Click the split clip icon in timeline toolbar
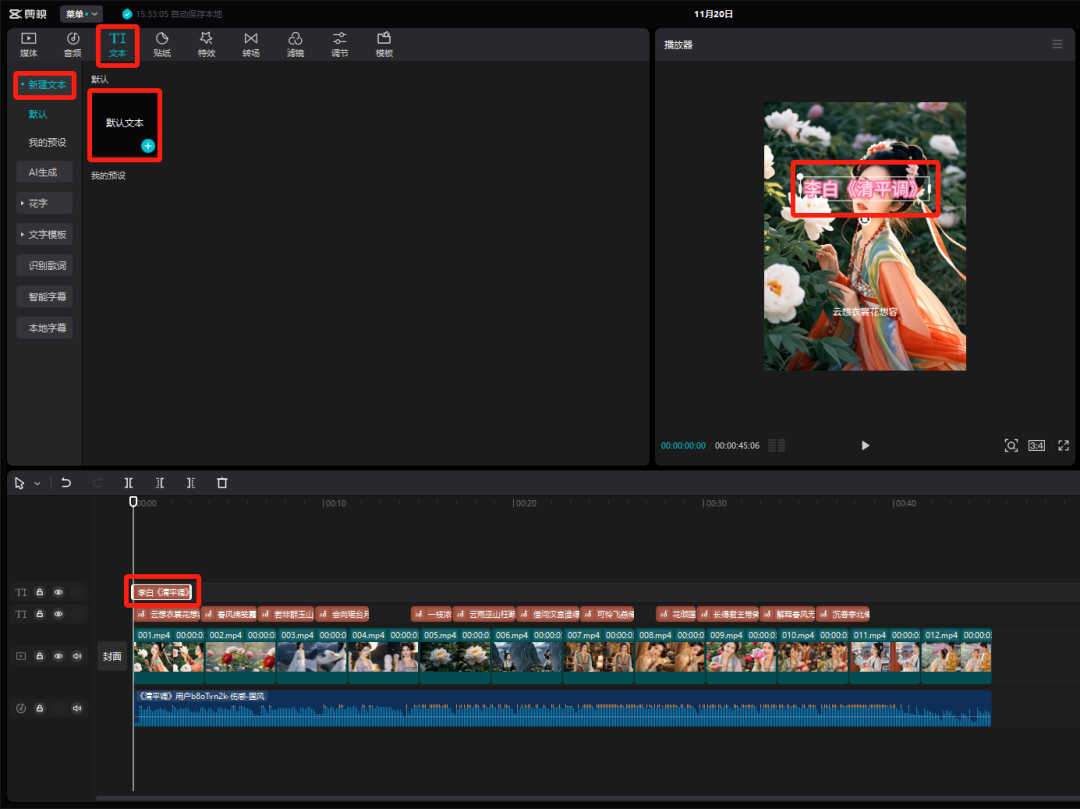This screenshot has width=1080, height=809. tap(129, 483)
